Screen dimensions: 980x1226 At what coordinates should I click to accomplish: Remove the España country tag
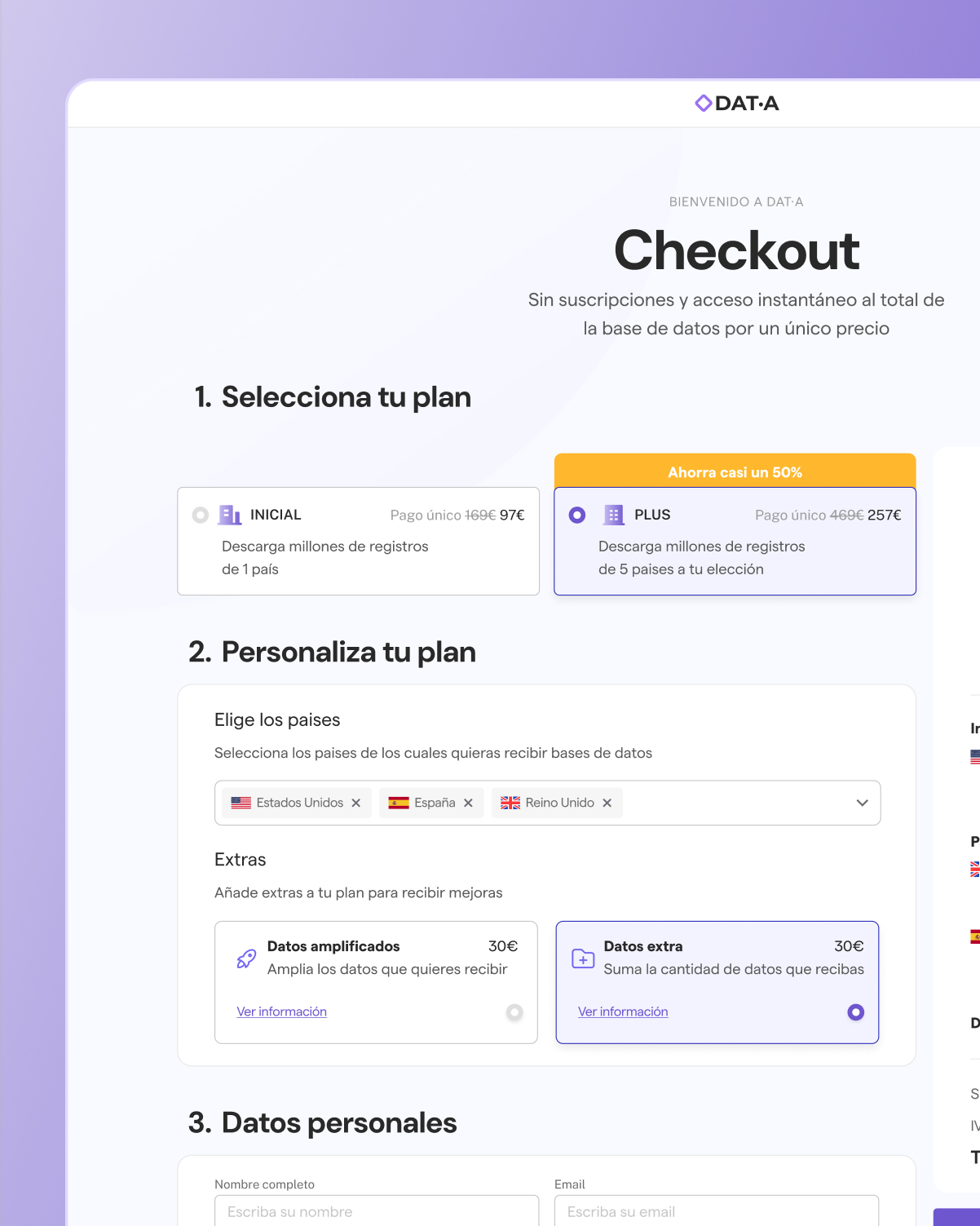468,803
